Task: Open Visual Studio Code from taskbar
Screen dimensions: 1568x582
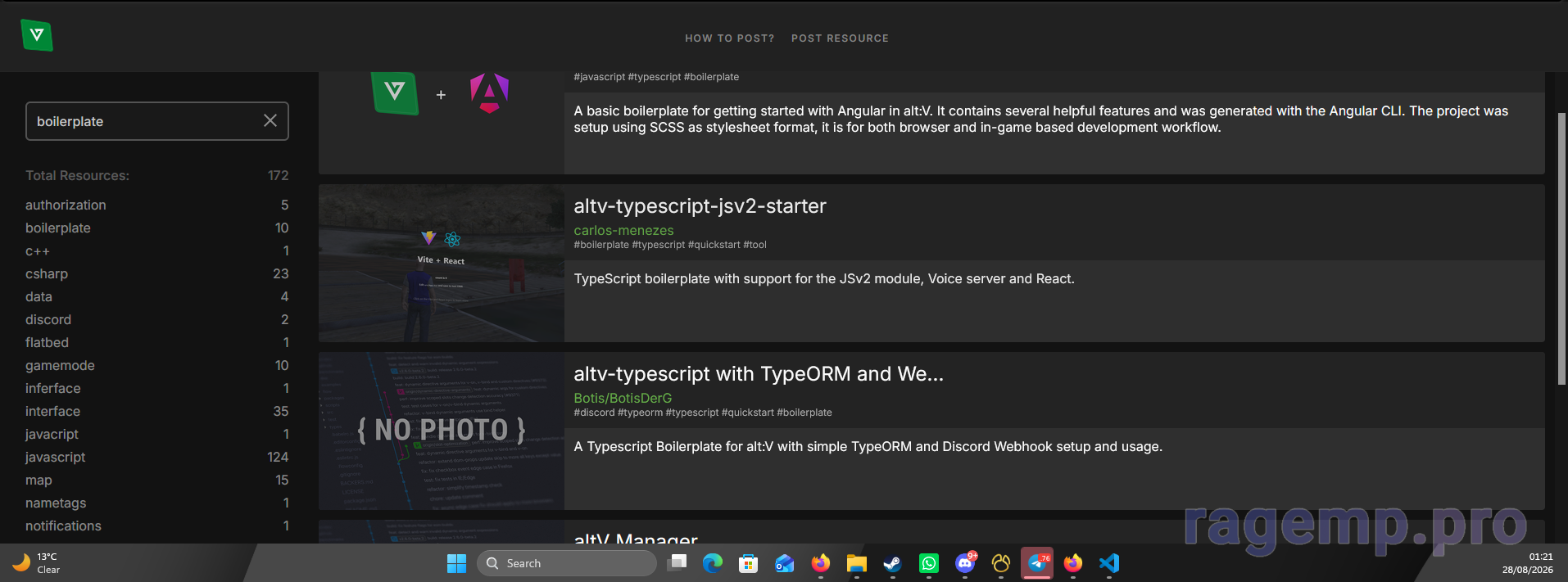Action: [x=1109, y=563]
